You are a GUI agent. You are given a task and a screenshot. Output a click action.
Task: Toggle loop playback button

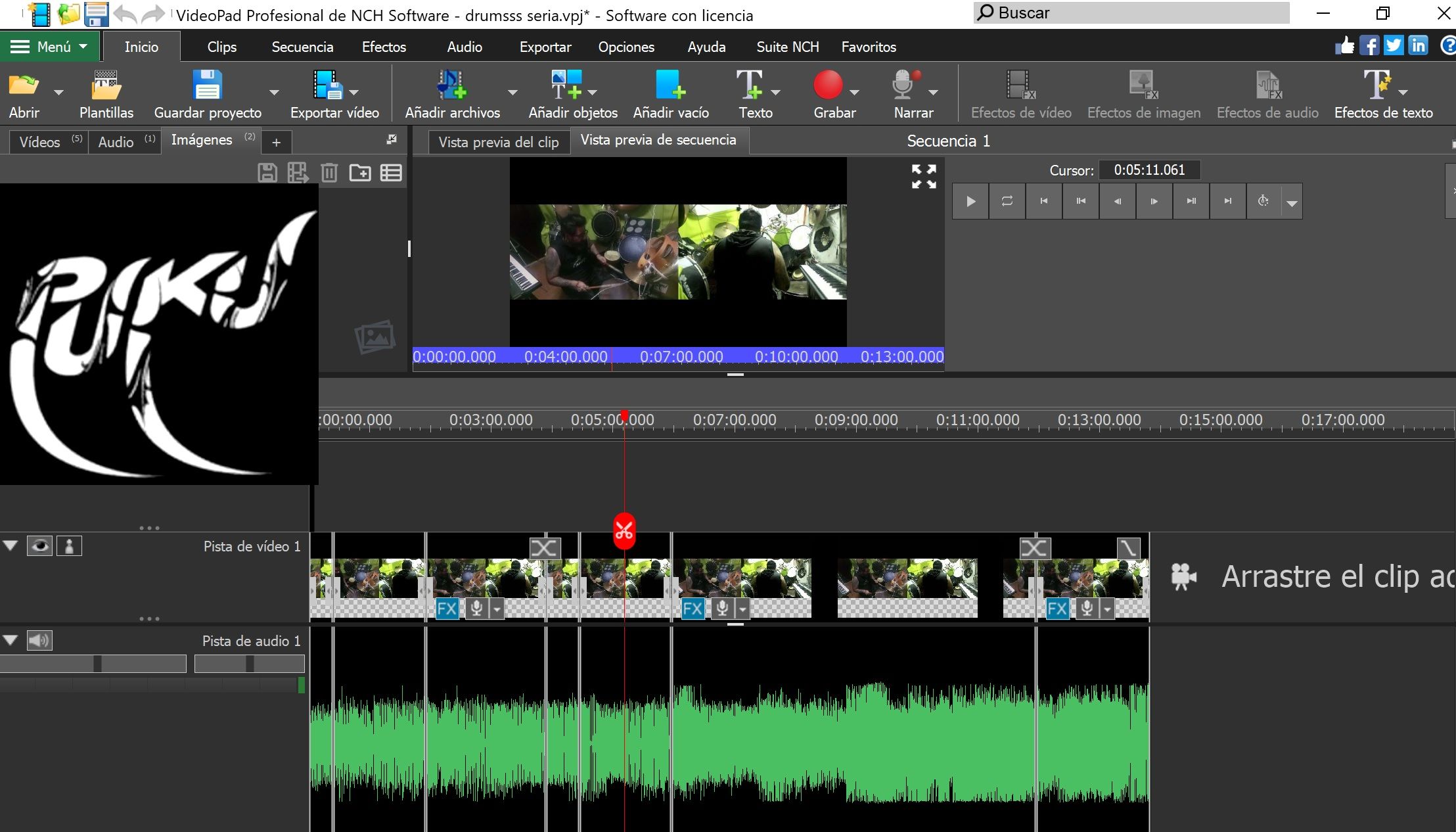(x=1007, y=201)
